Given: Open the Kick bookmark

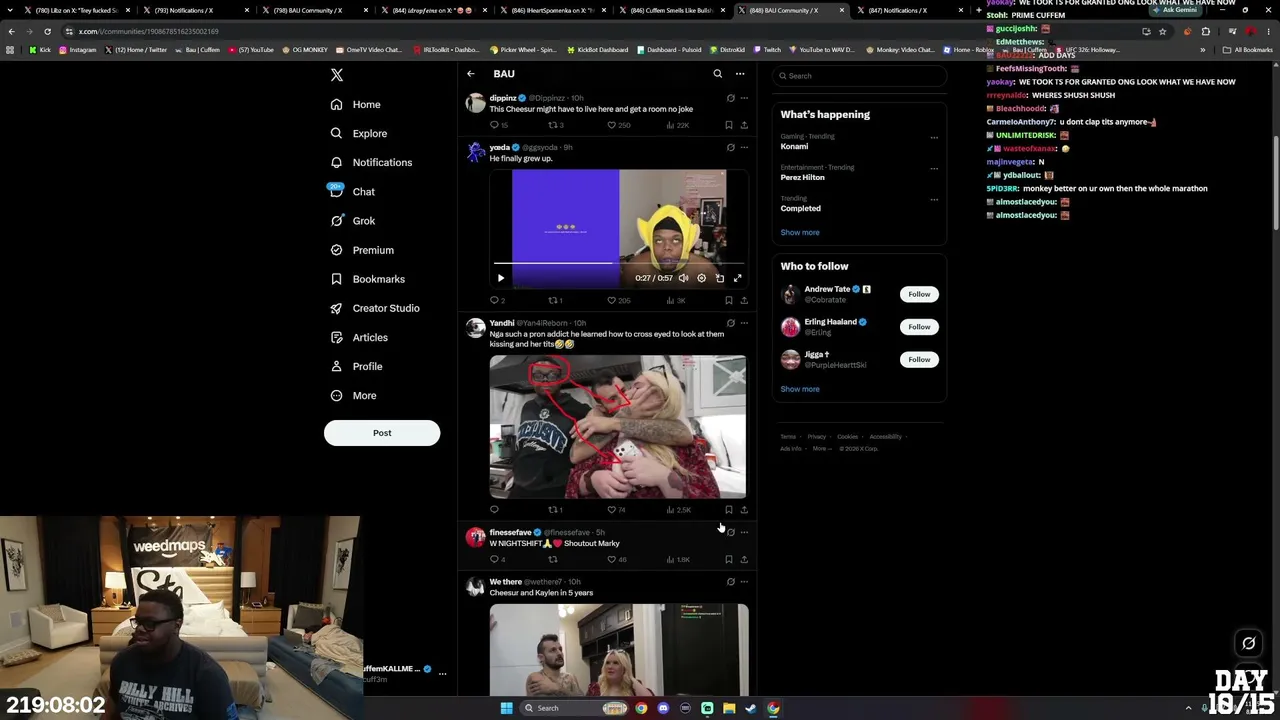Looking at the screenshot, I should tap(40, 50).
